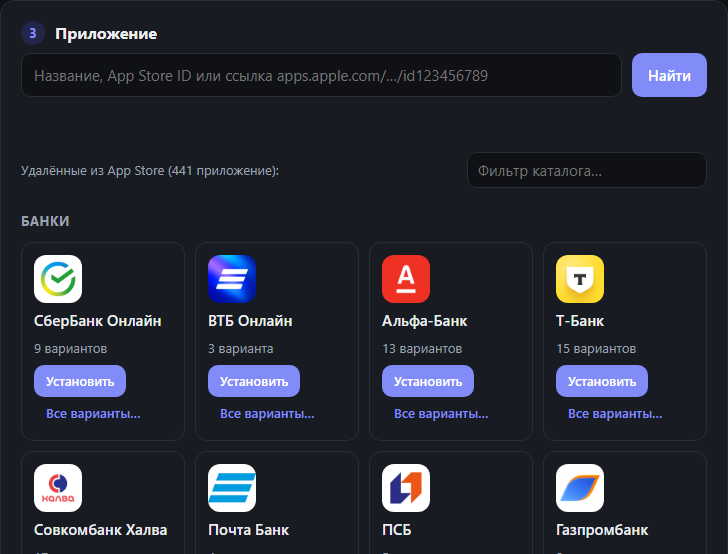Screen dimensions: 728x554
Task: Click the 9 вариантов label
Action: pyautogui.click(x=71, y=349)
